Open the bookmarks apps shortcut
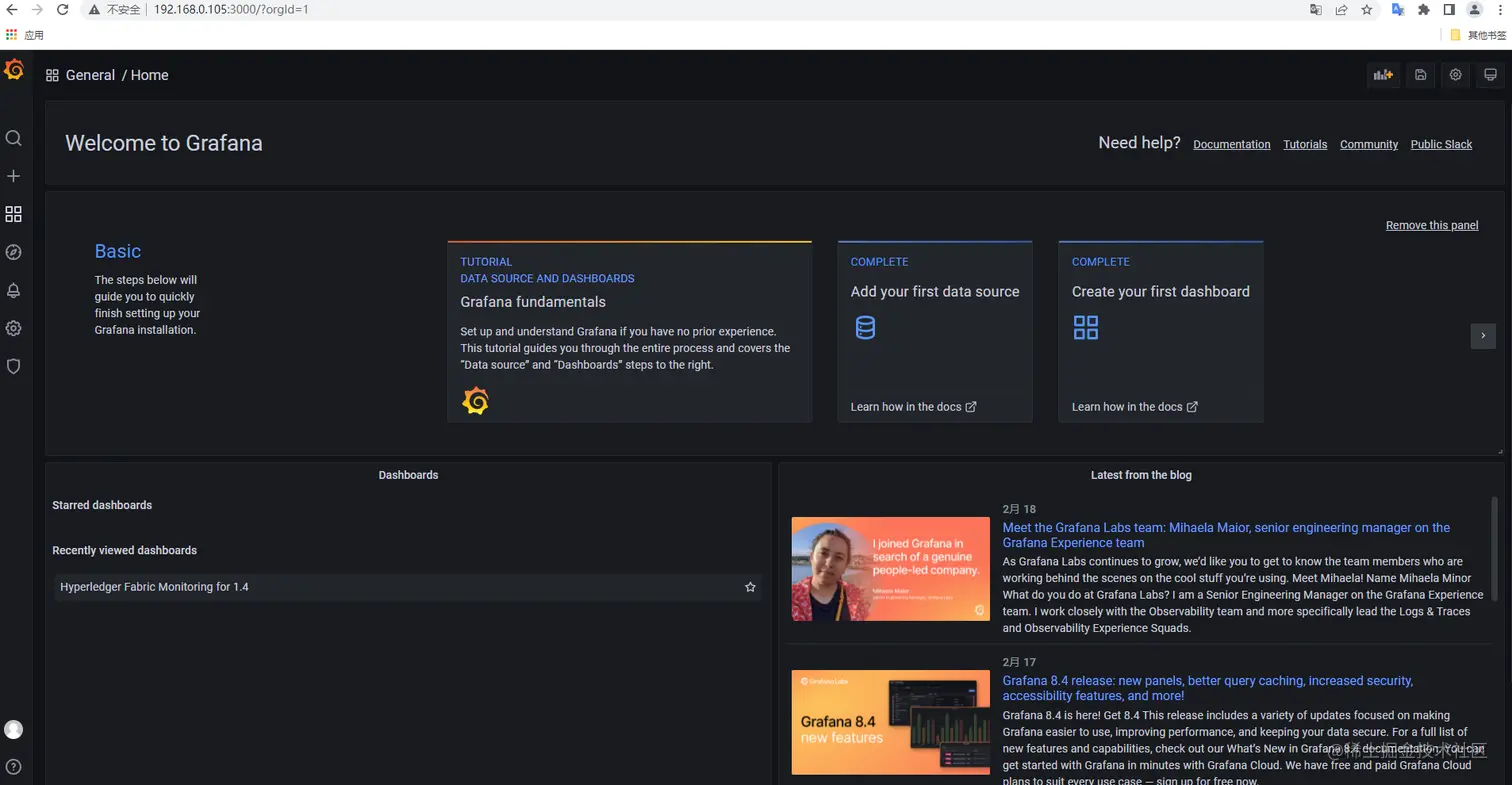 pyautogui.click(x=25, y=34)
